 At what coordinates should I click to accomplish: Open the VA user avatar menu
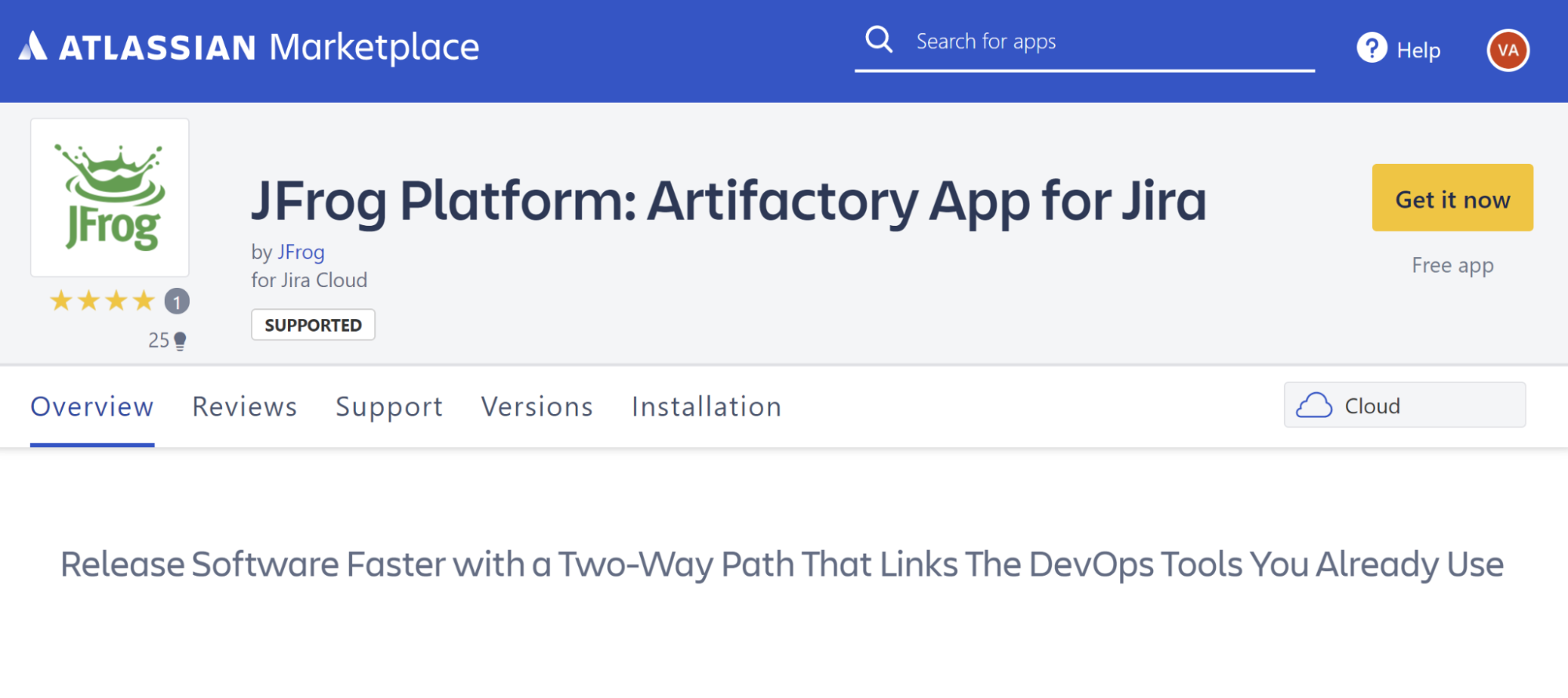pyautogui.click(x=1508, y=50)
